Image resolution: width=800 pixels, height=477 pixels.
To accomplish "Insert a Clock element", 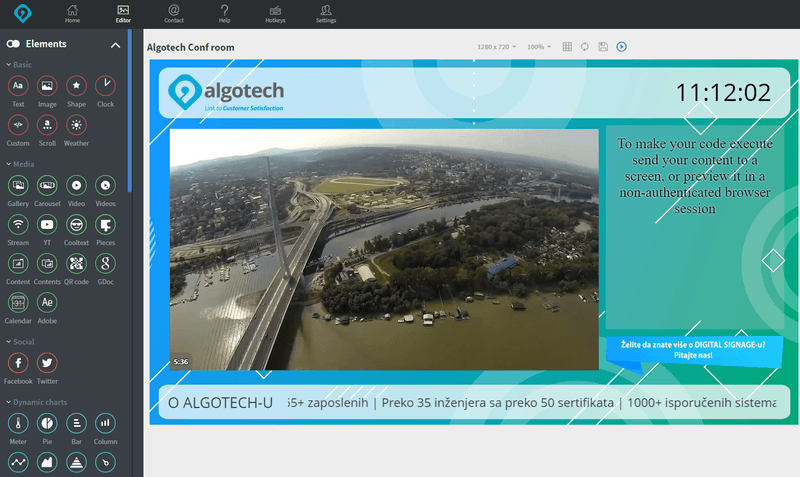I will point(105,86).
